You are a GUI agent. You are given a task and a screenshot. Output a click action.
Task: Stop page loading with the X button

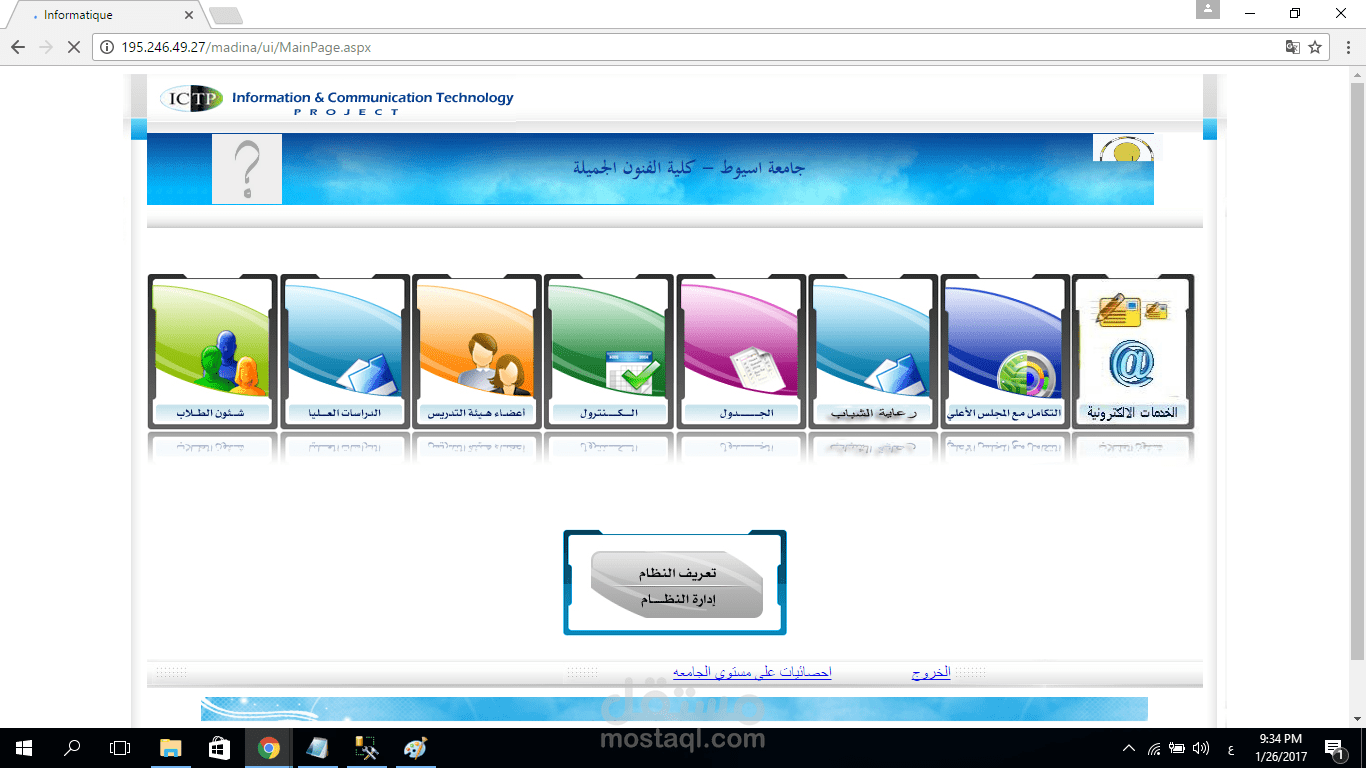click(x=73, y=47)
